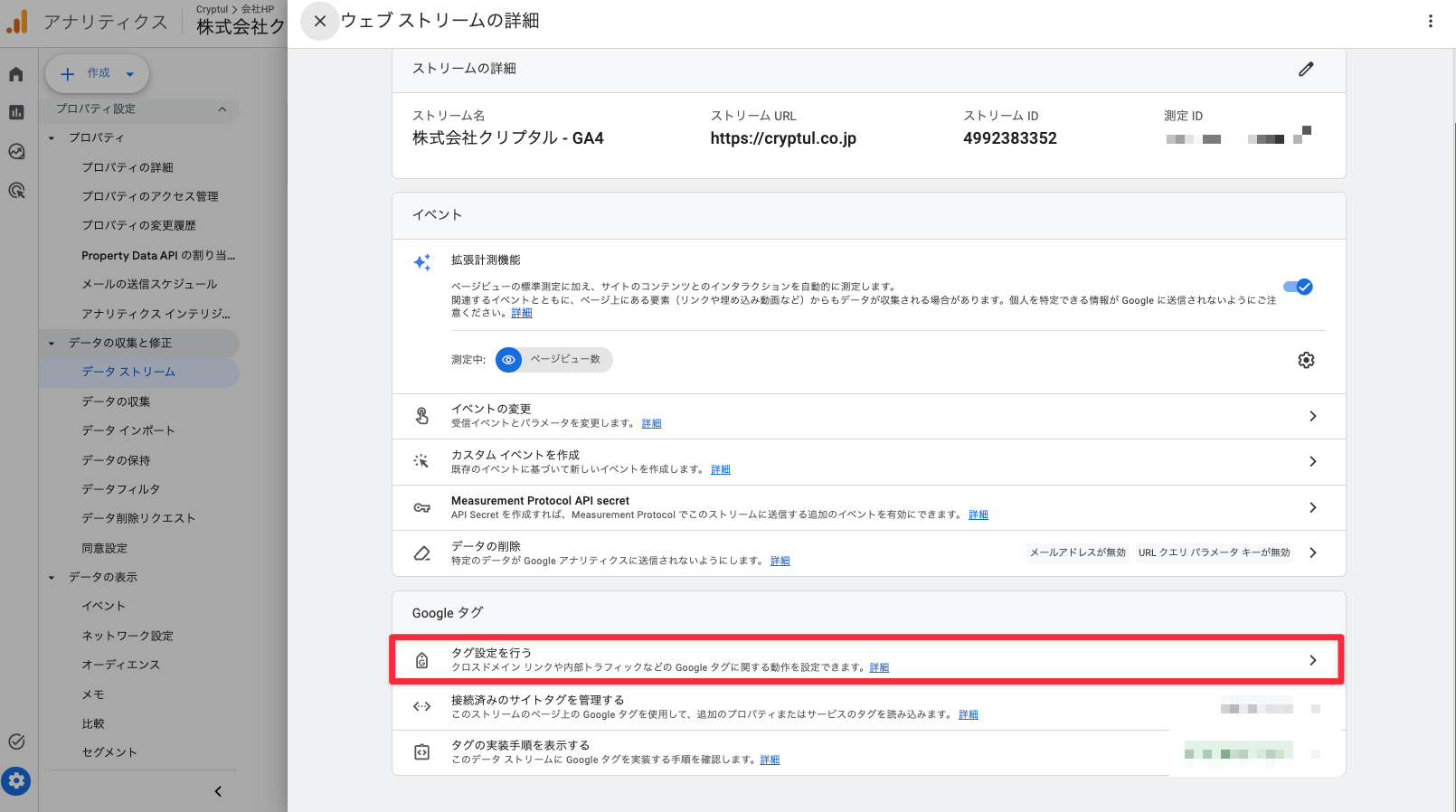
Task: Open データの削除 row
Action: 868,553
